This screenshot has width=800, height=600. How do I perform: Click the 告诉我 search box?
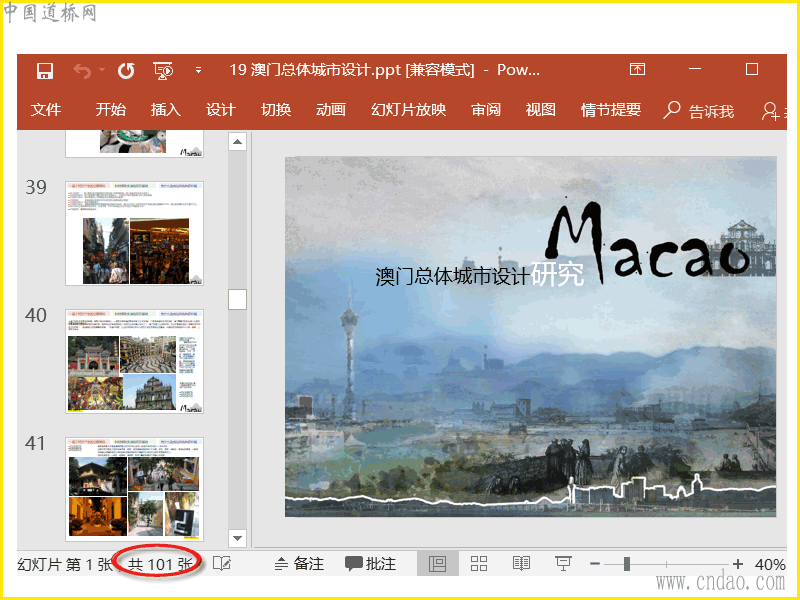coord(698,111)
